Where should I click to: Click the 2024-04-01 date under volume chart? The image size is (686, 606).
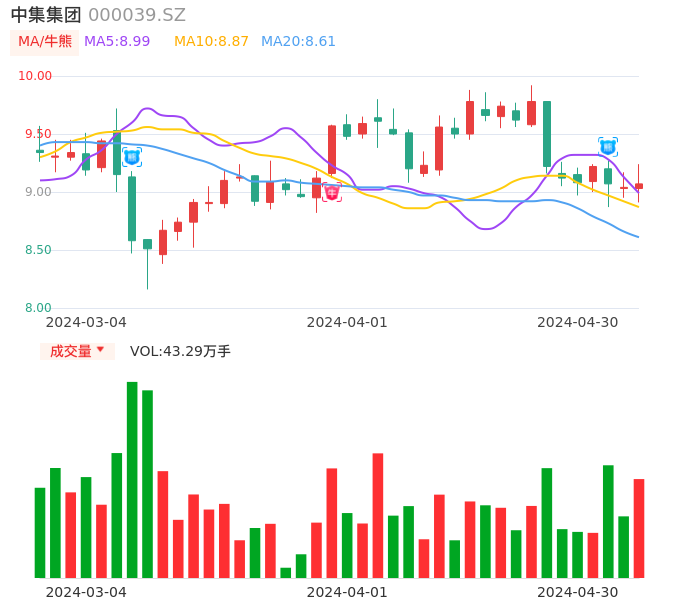[x=347, y=592]
